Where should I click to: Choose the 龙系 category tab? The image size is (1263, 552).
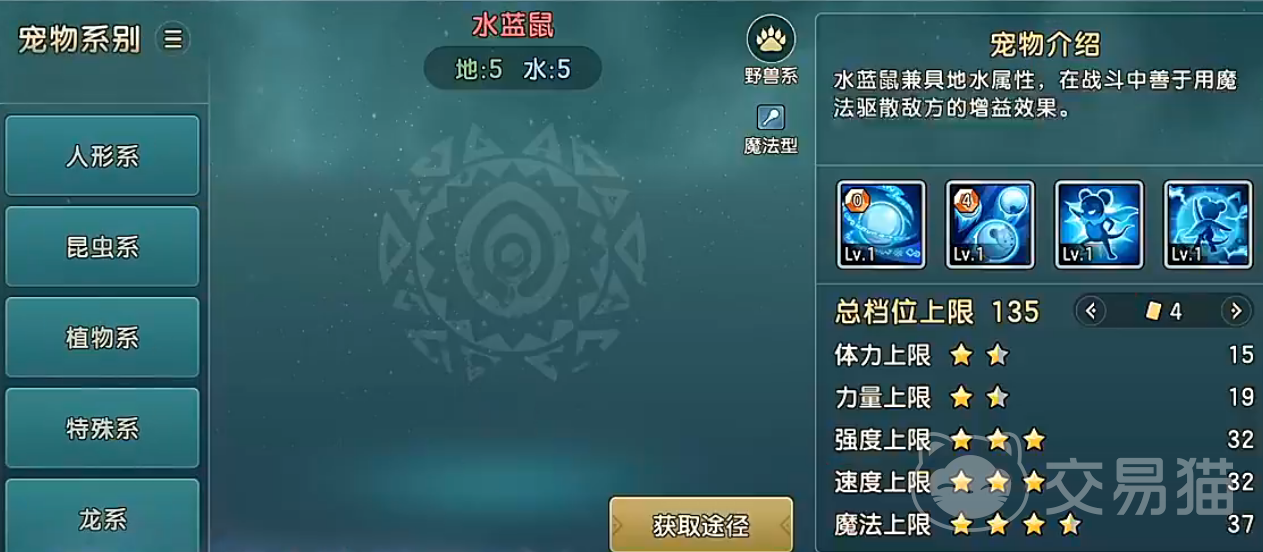(102, 516)
